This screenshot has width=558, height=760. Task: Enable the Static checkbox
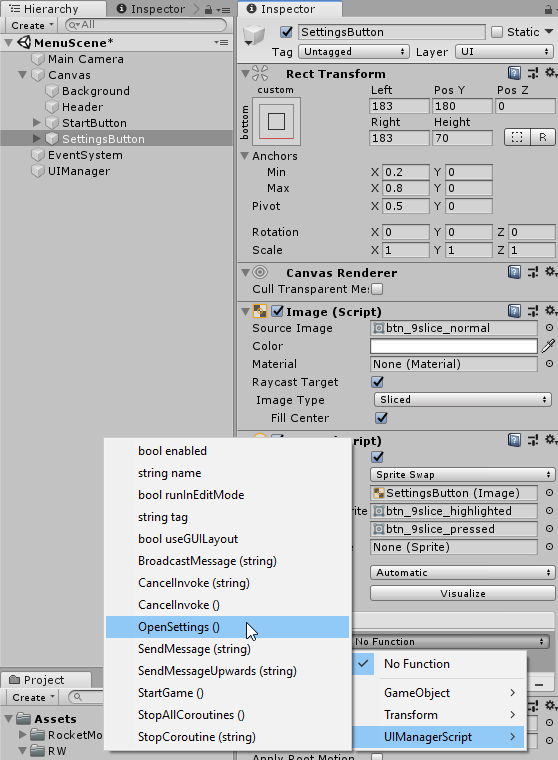tap(497, 32)
